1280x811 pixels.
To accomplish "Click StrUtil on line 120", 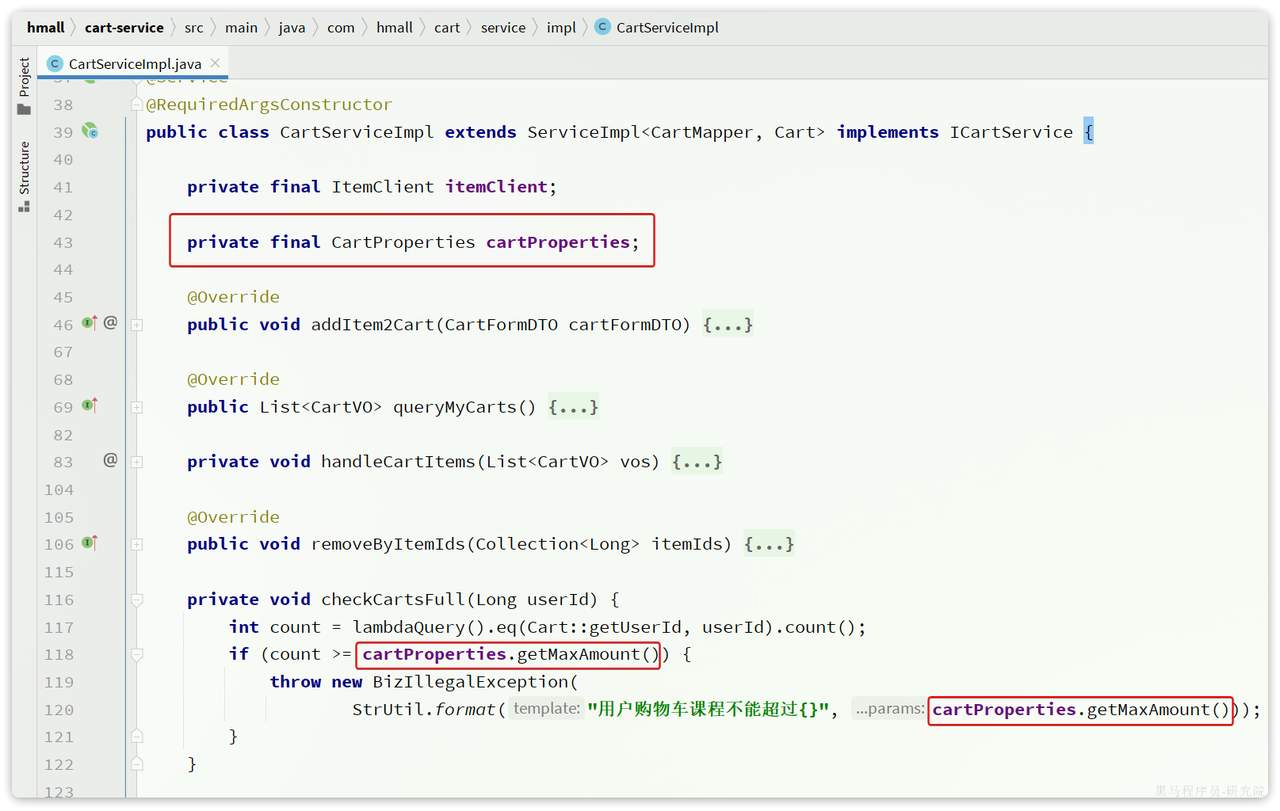I will click(388, 710).
